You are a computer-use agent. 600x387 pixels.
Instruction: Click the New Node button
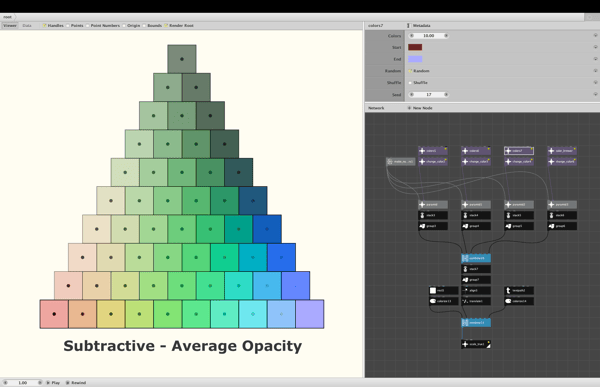pyautogui.click(x=420, y=108)
